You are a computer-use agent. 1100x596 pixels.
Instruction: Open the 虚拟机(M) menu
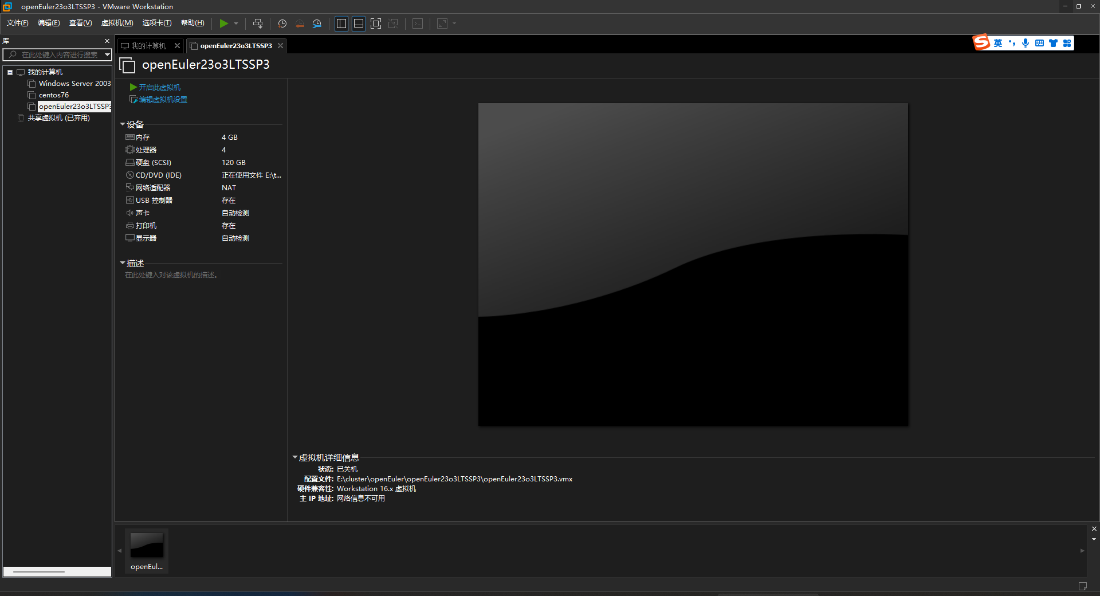point(117,23)
